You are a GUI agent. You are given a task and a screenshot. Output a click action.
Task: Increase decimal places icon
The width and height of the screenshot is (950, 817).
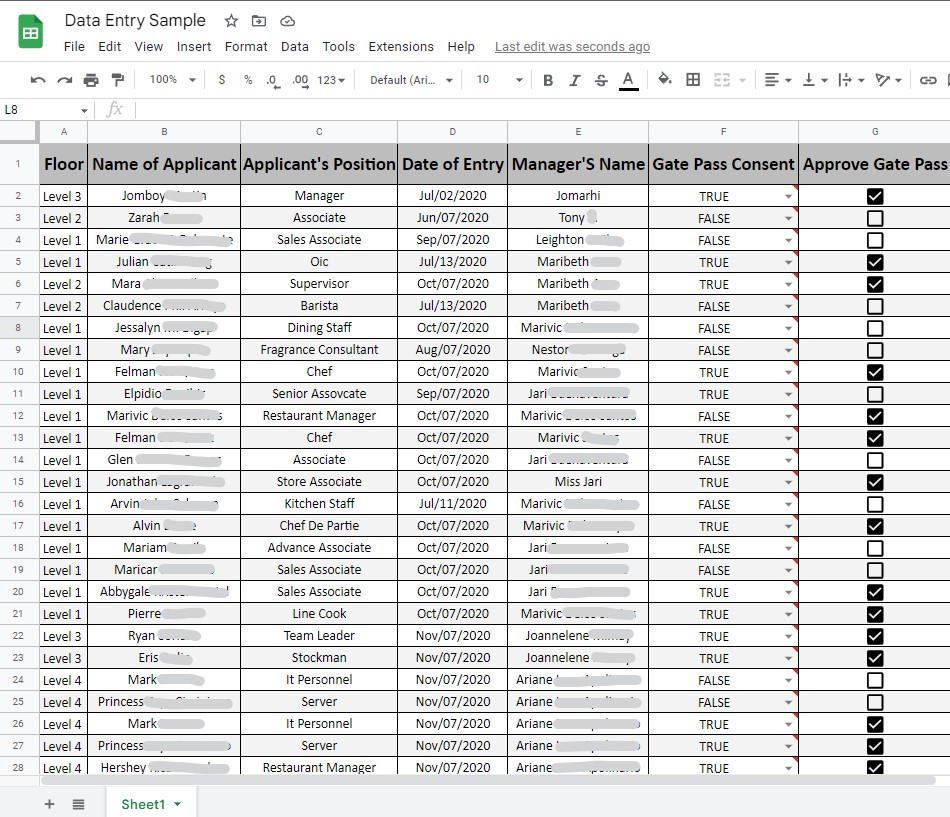[x=300, y=81]
